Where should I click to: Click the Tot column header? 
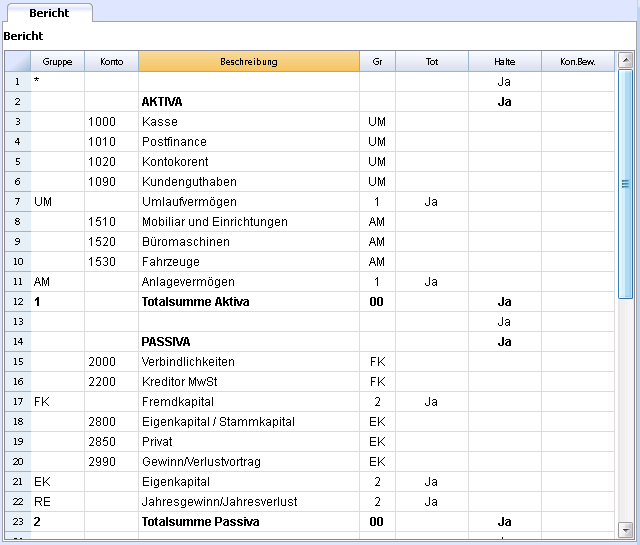point(432,62)
